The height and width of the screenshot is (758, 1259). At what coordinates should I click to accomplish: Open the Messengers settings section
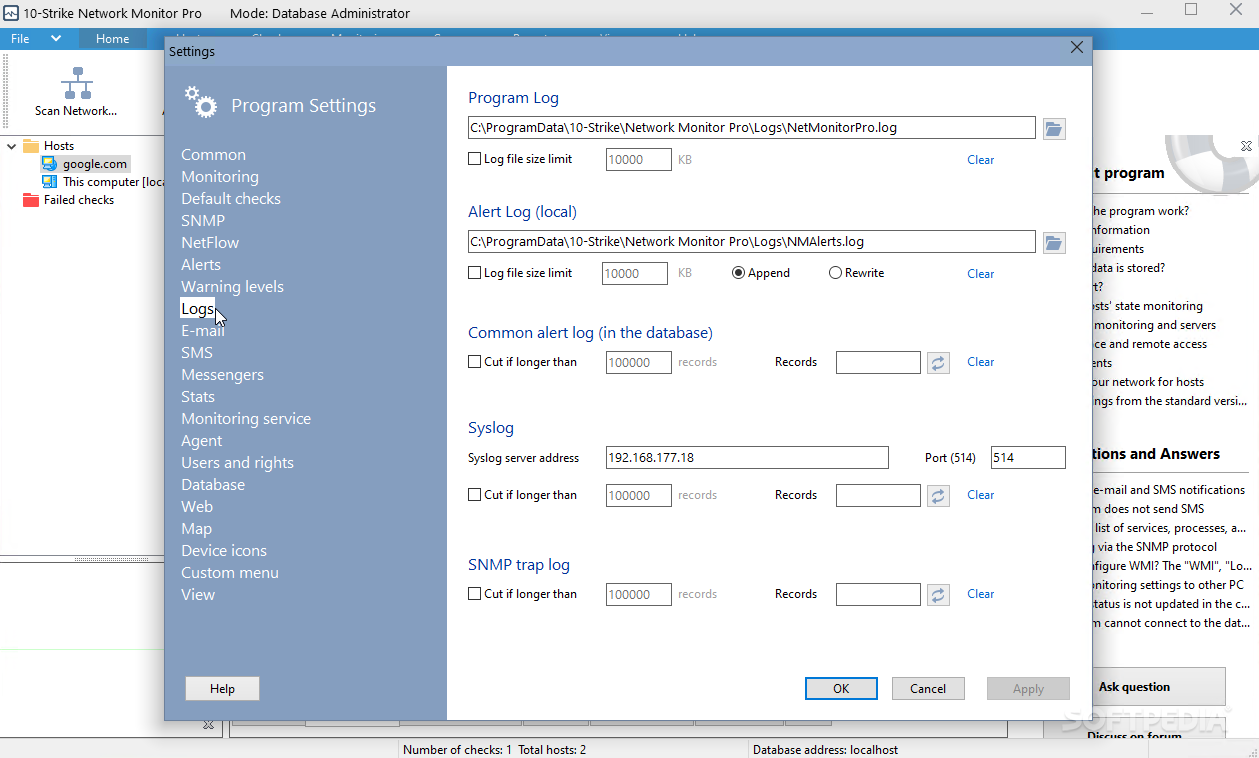click(x=222, y=375)
